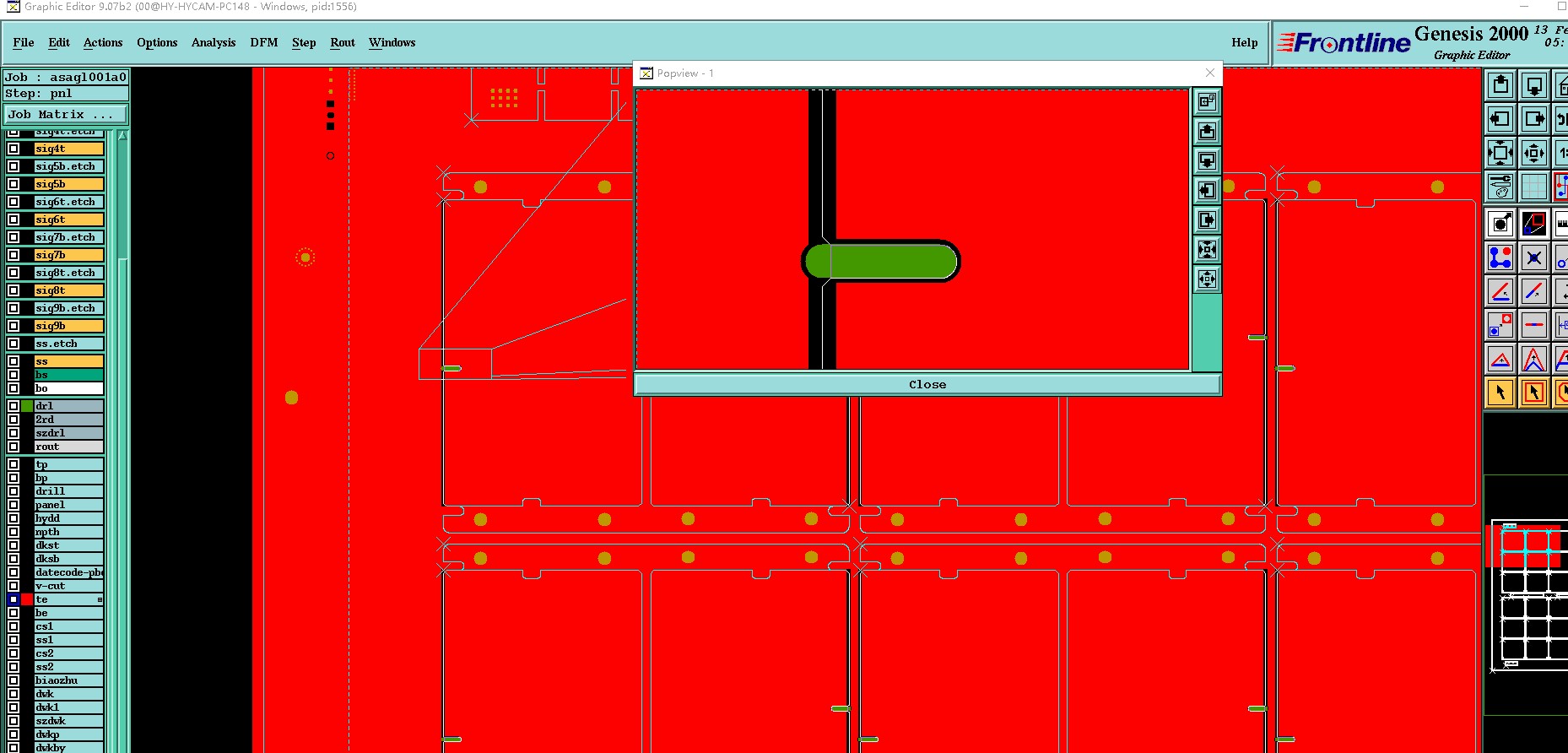Toggle display checkbox for ss layer
The height and width of the screenshot is (753, 1568).
click(x=14, y=361)
